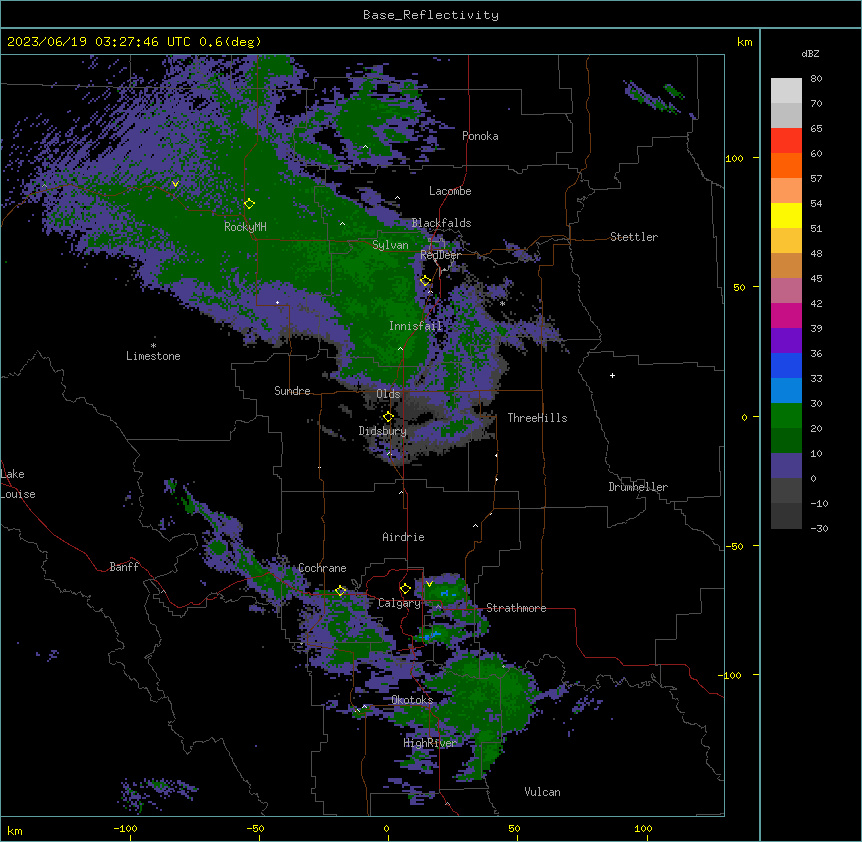The image size is (862, 842).
Task: Click the Airdrie town label
Action: 403,537
